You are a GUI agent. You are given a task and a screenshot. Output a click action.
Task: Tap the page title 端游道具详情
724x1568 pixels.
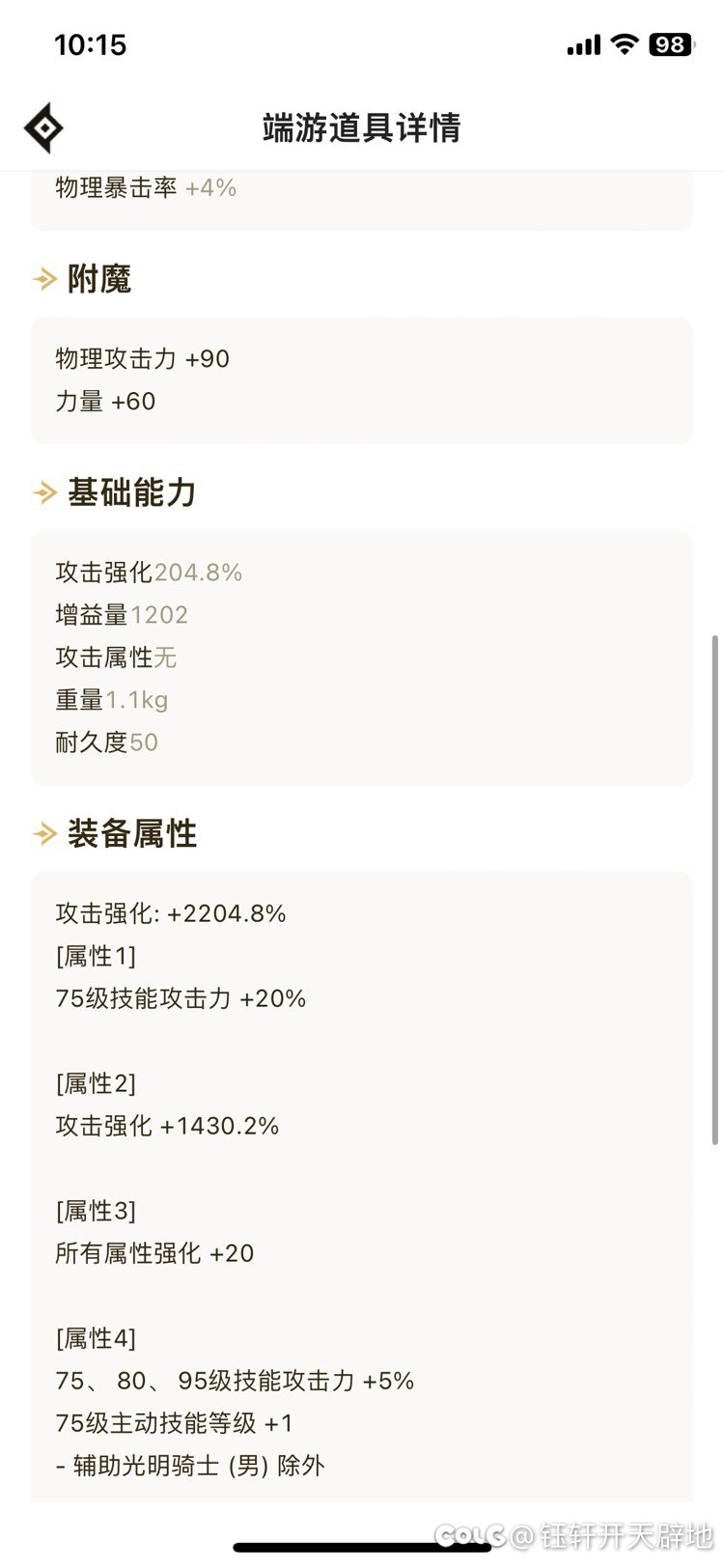[x=362, y=127]
